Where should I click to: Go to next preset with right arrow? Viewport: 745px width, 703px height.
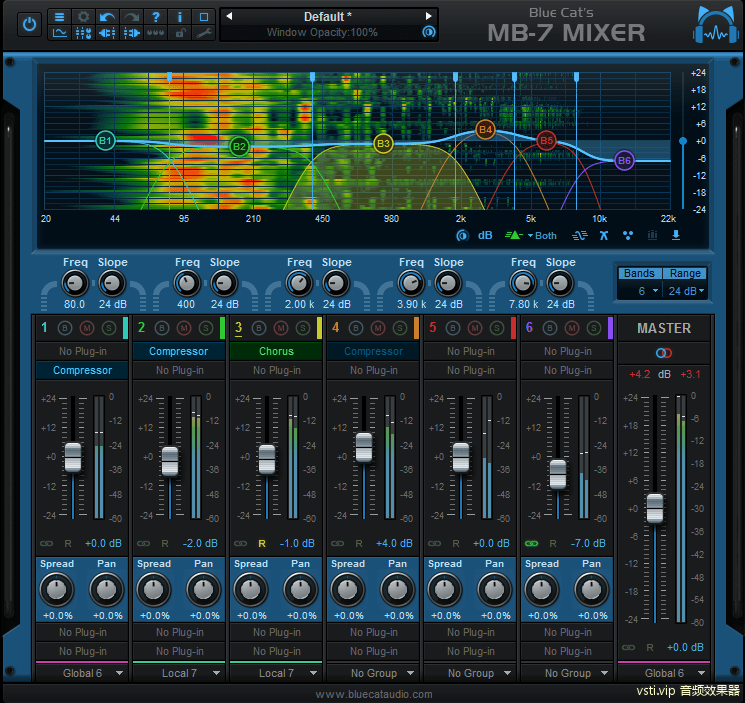[x=428, y=16]
